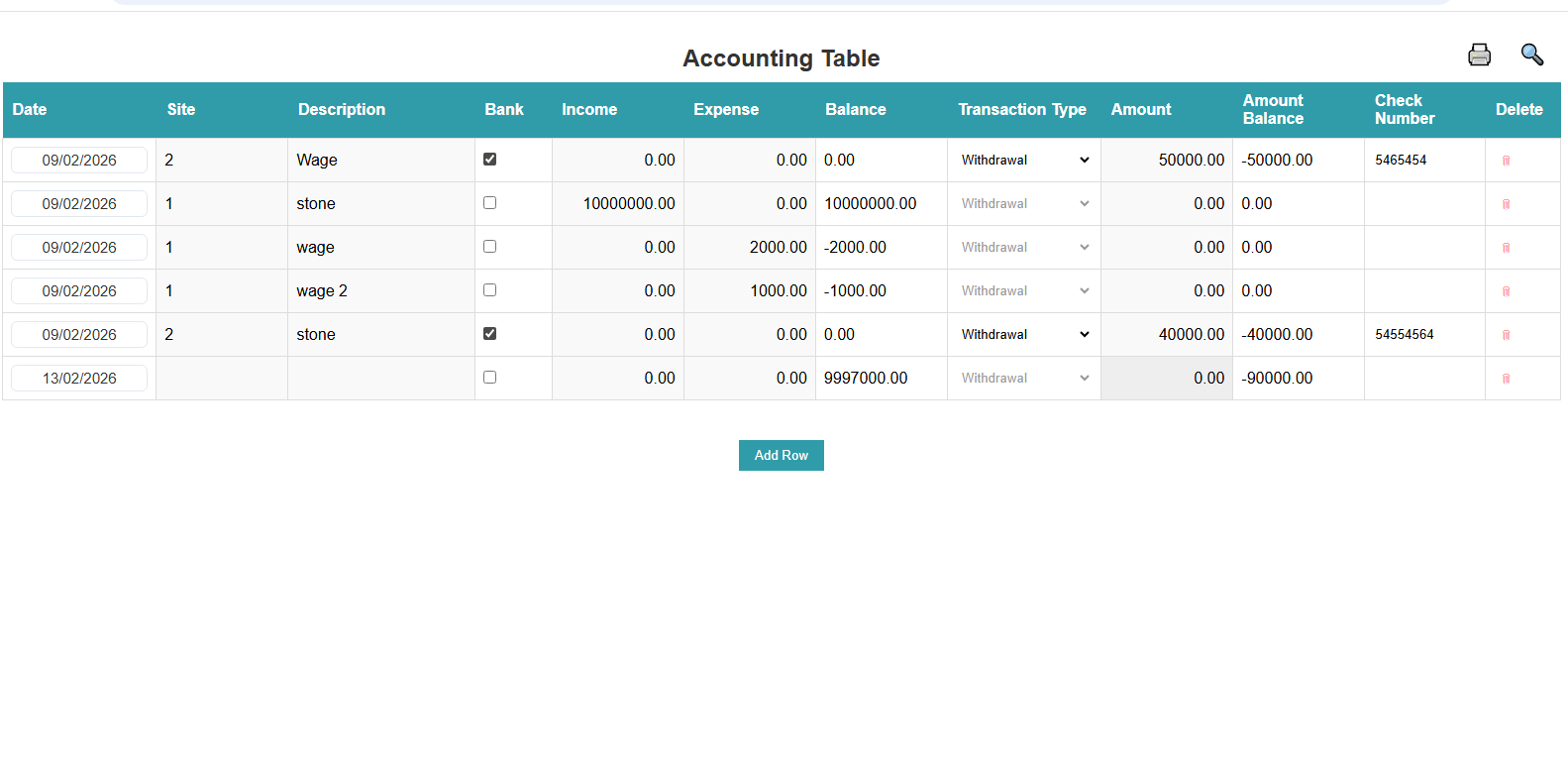
Task: Click the Accounting Table heading
Action: [782, 58]
